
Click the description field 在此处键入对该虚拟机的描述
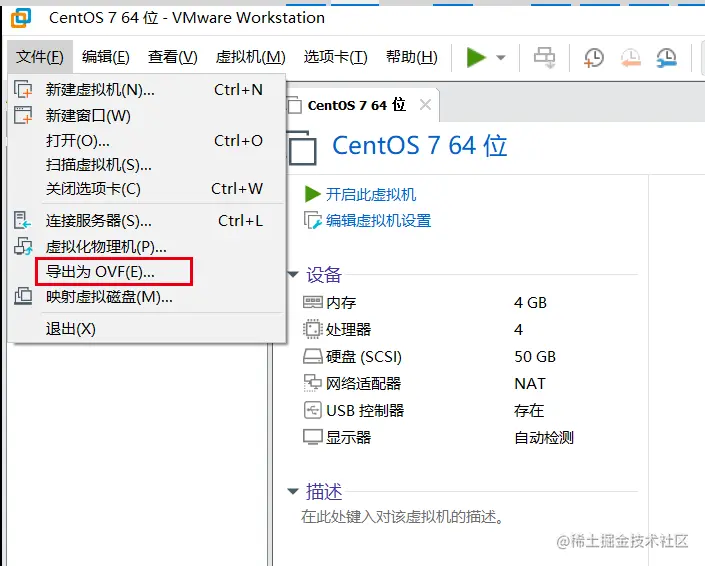(x=402, y=517)
